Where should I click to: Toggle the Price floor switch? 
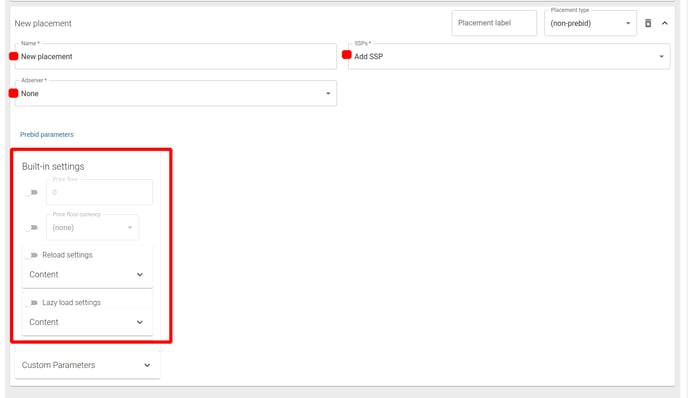pos(31,192)
